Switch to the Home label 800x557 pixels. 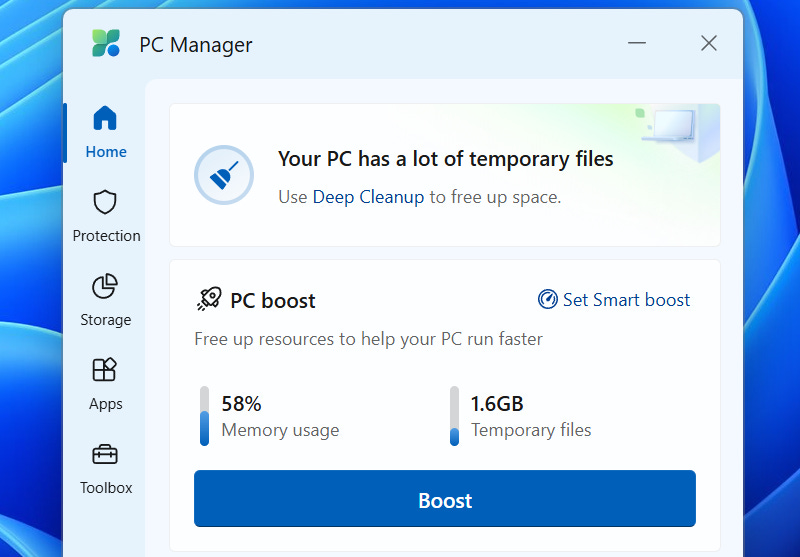pyautogui.click(x=106, y=152)
